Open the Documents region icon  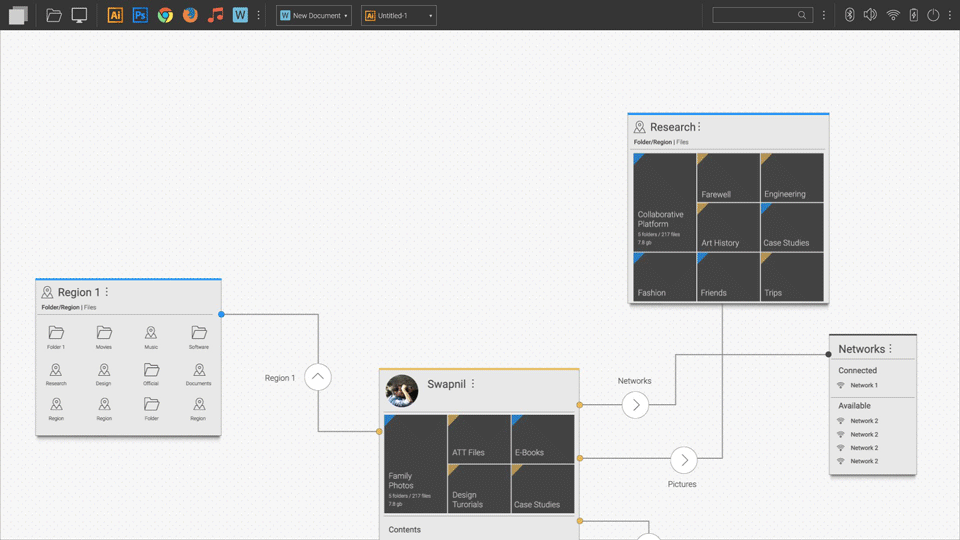(198, 374)
